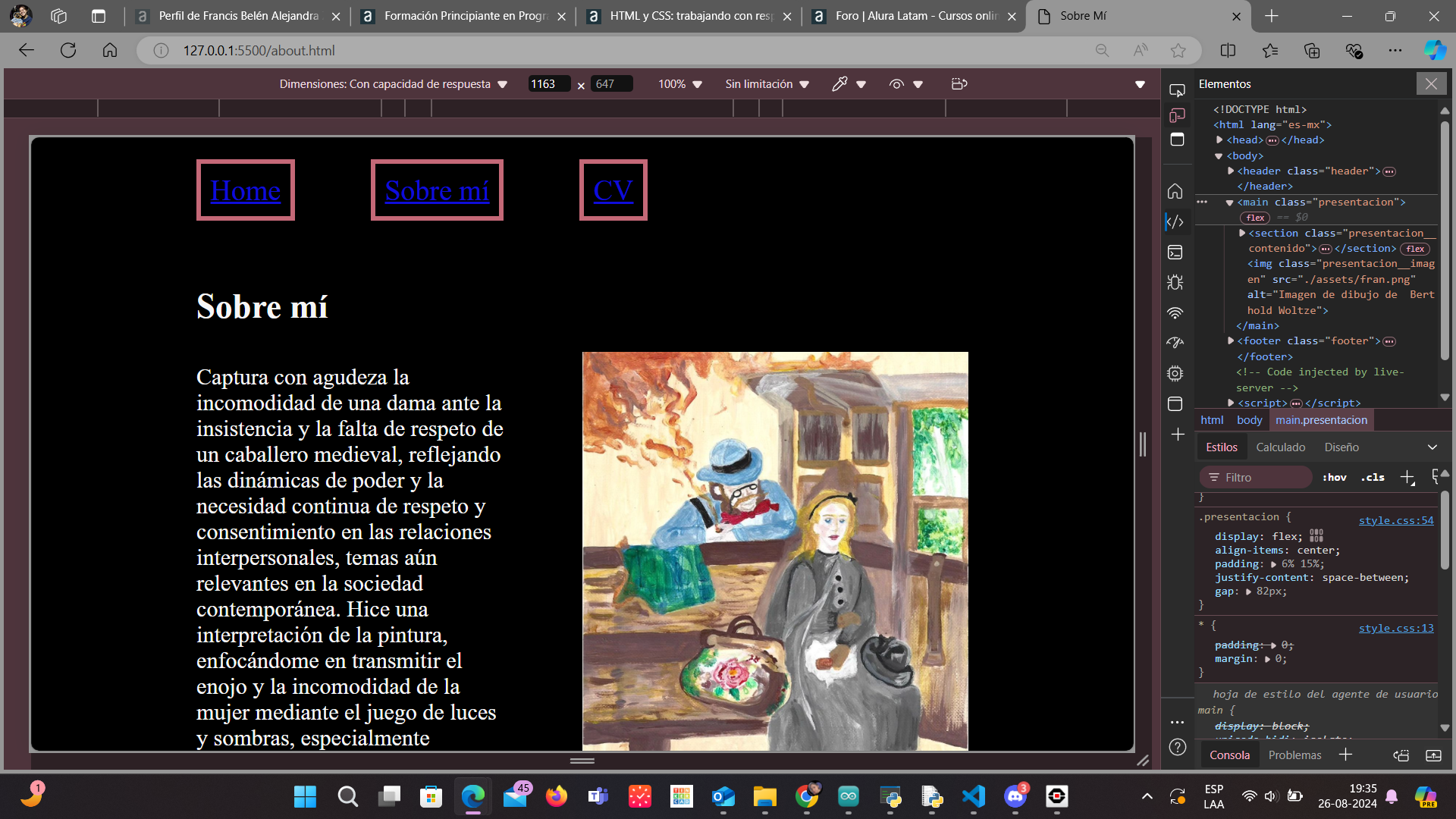This screenshot has height=819, width=1456.
Task: Open Copilot sidebar icon
Action: [x=1435, y=51]
